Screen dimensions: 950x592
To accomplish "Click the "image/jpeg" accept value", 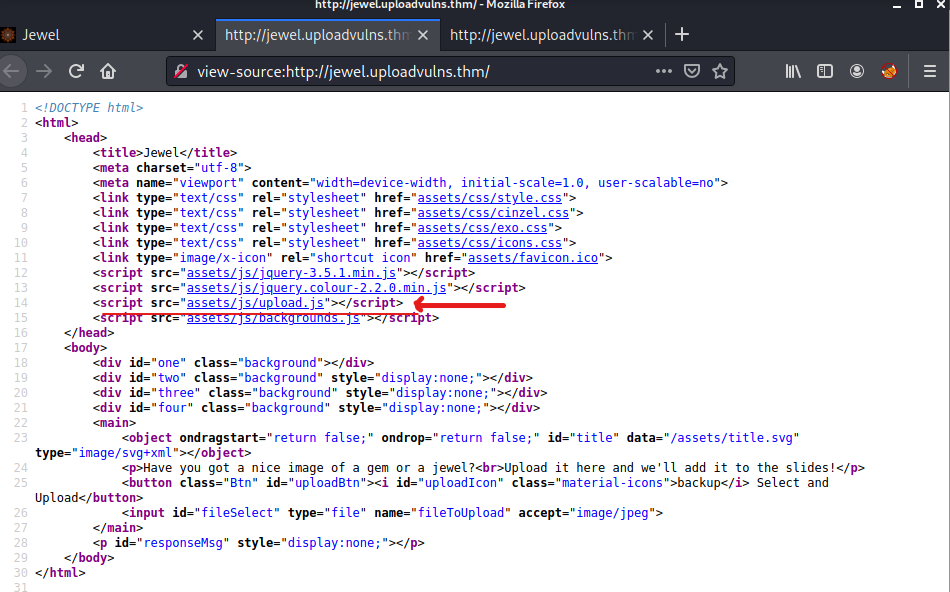I will 612,513.
